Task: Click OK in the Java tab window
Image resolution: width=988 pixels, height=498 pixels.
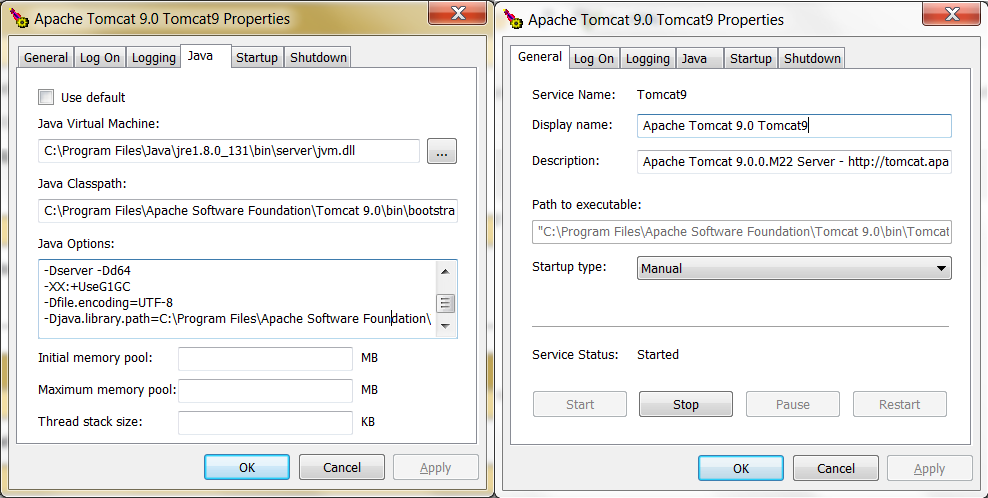Action: click(x=247, y=467)
